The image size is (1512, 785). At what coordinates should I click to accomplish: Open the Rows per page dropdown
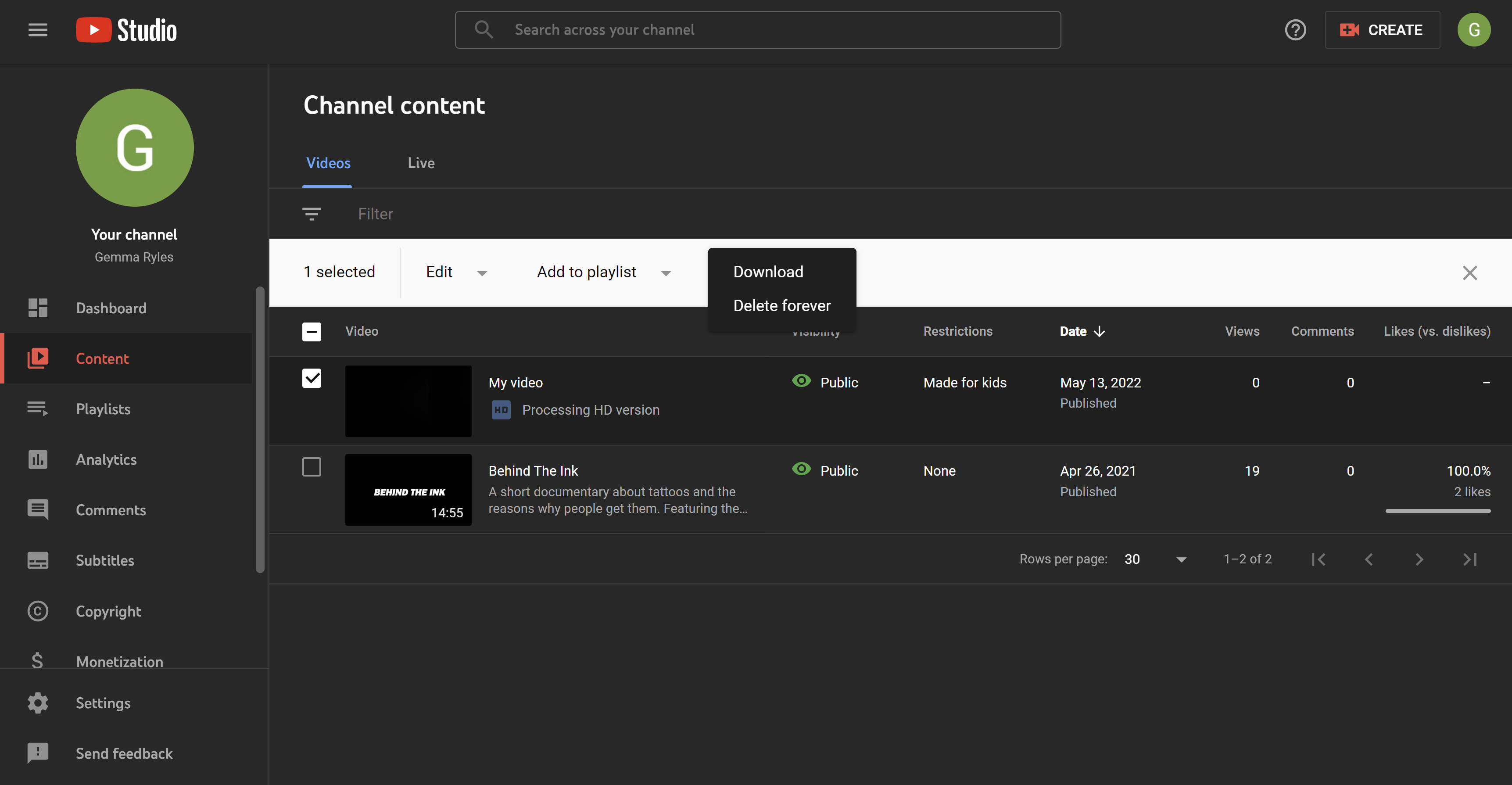[1155, 559]
